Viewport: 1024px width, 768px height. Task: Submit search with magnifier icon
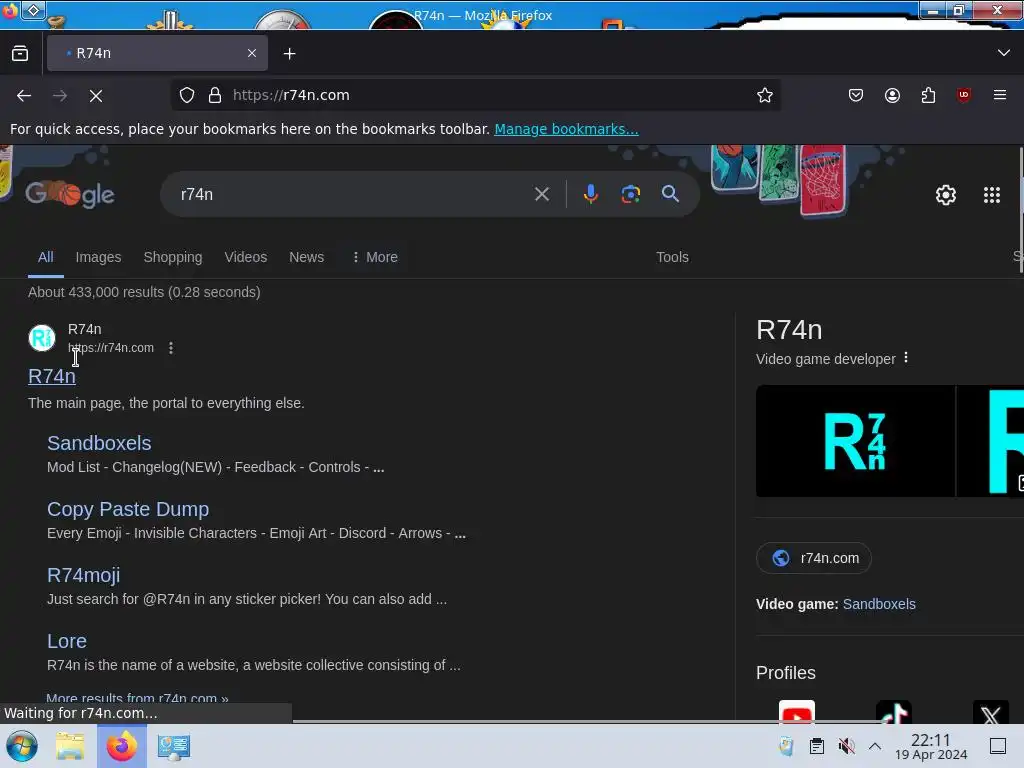pos(670,194)
